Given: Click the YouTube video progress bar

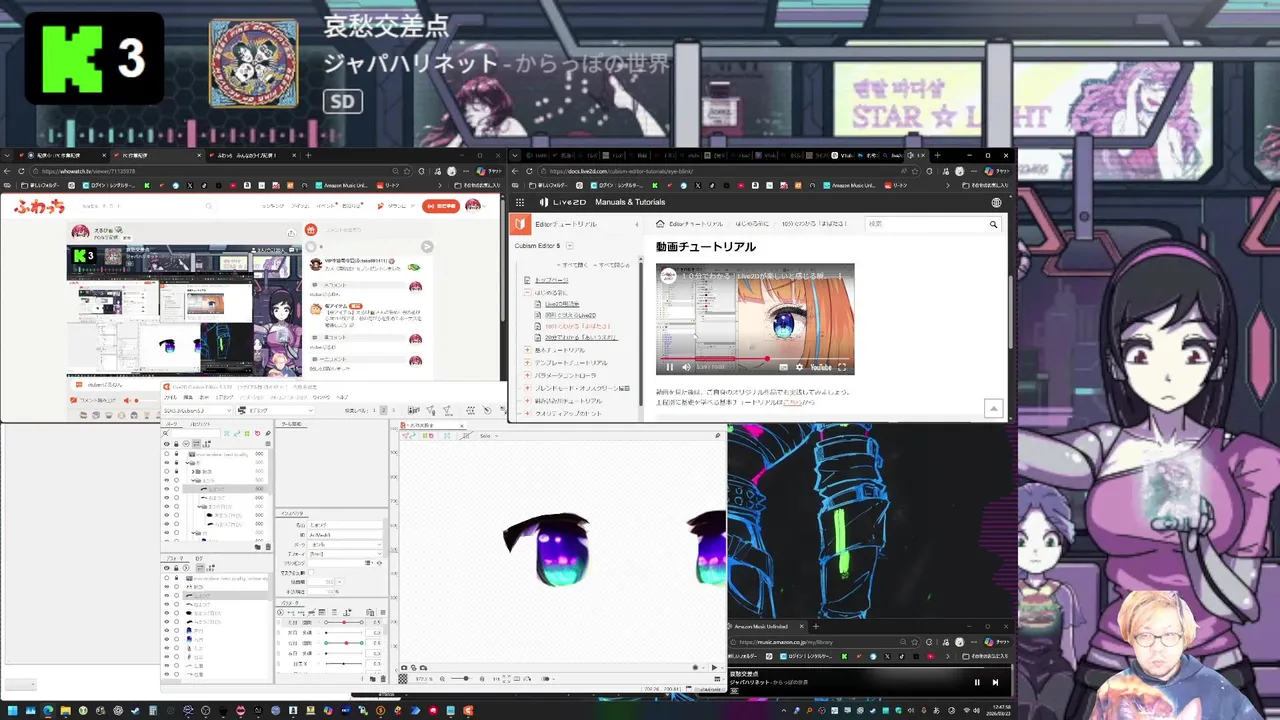Looking at the screenshot, I should pos(755,359).
